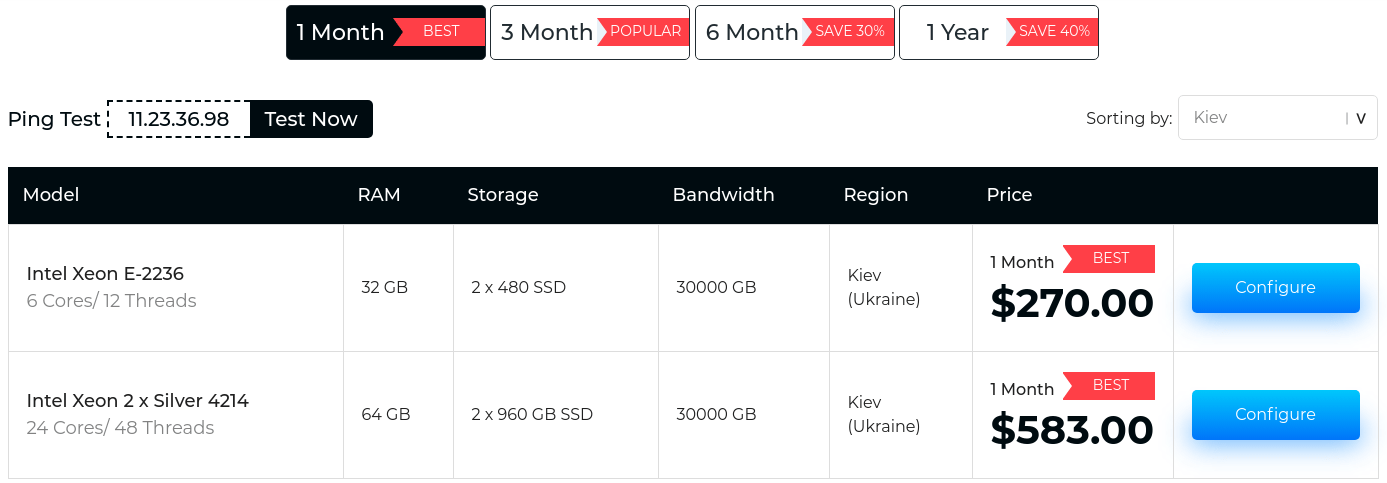
Task: Click the ping test IP address field
Action: [x=179, y=119]
